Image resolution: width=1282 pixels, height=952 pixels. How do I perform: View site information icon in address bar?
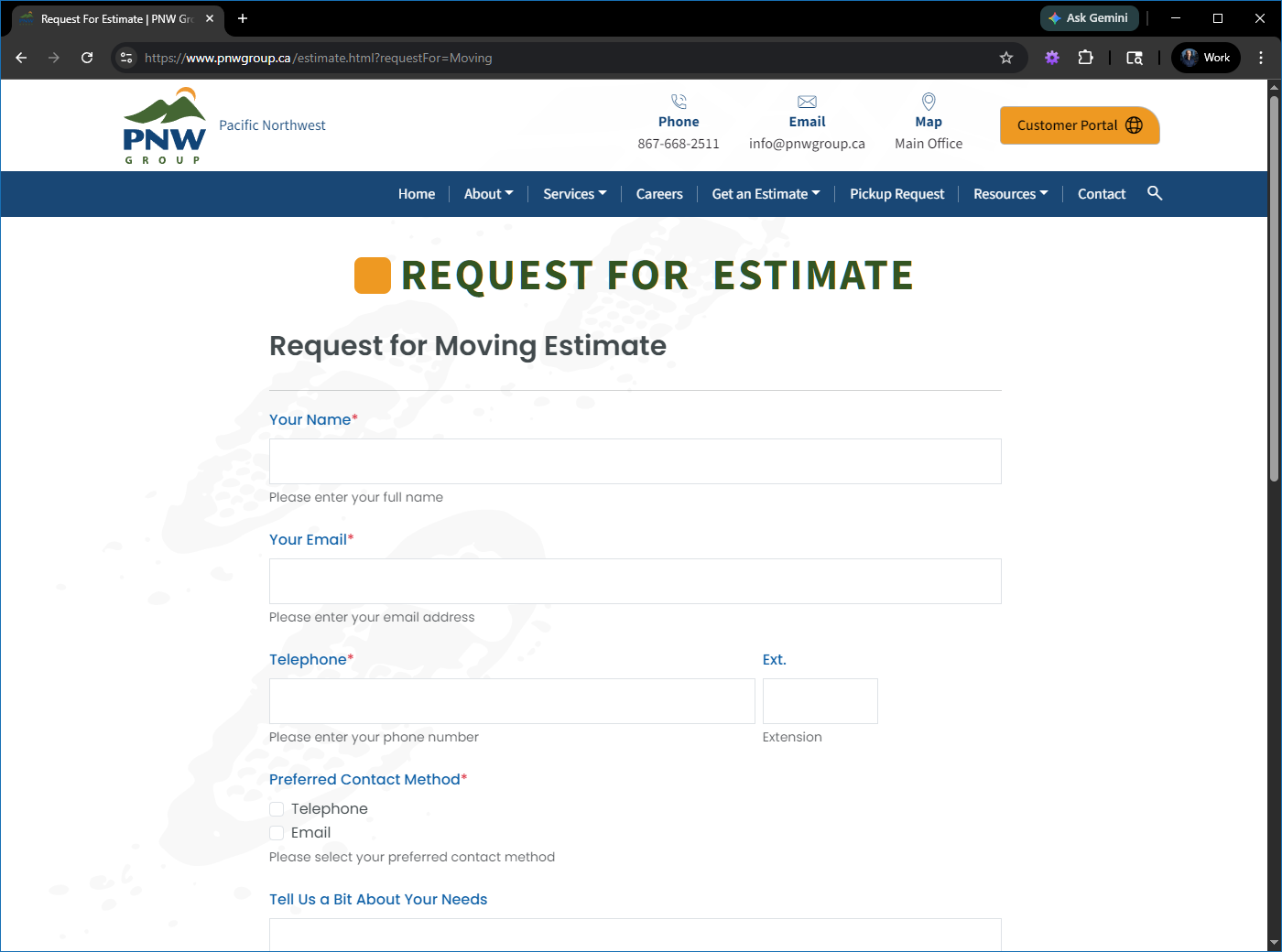tap(126, 58)
